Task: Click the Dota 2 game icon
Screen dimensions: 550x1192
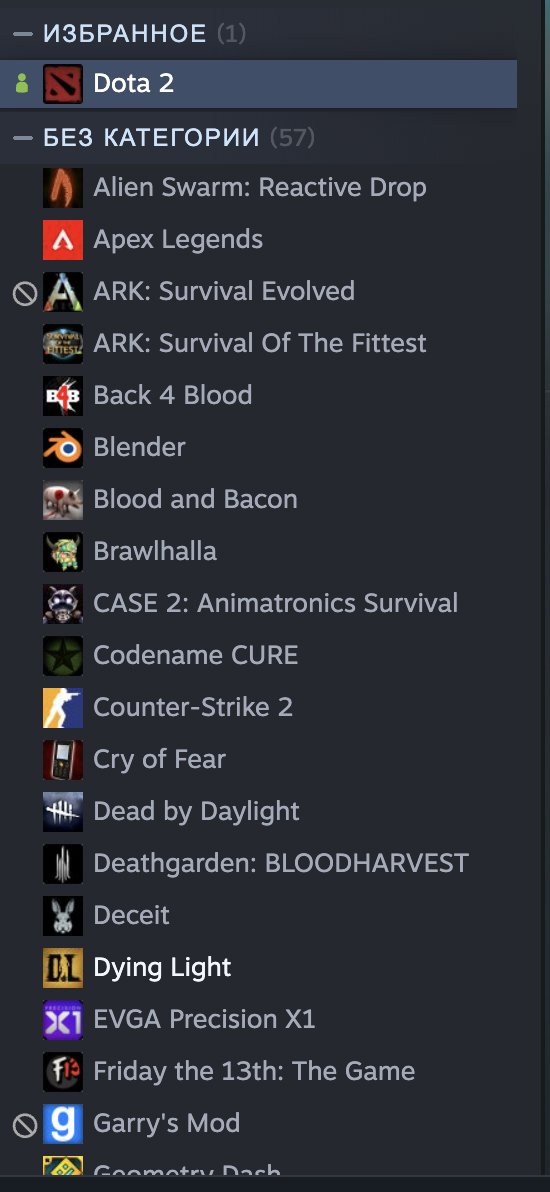Action: [x=63, y=84]
